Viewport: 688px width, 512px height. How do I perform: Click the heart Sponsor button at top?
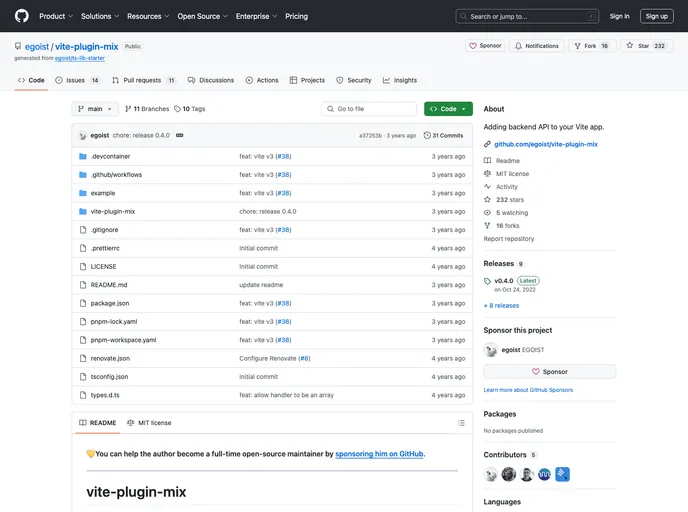485,46
